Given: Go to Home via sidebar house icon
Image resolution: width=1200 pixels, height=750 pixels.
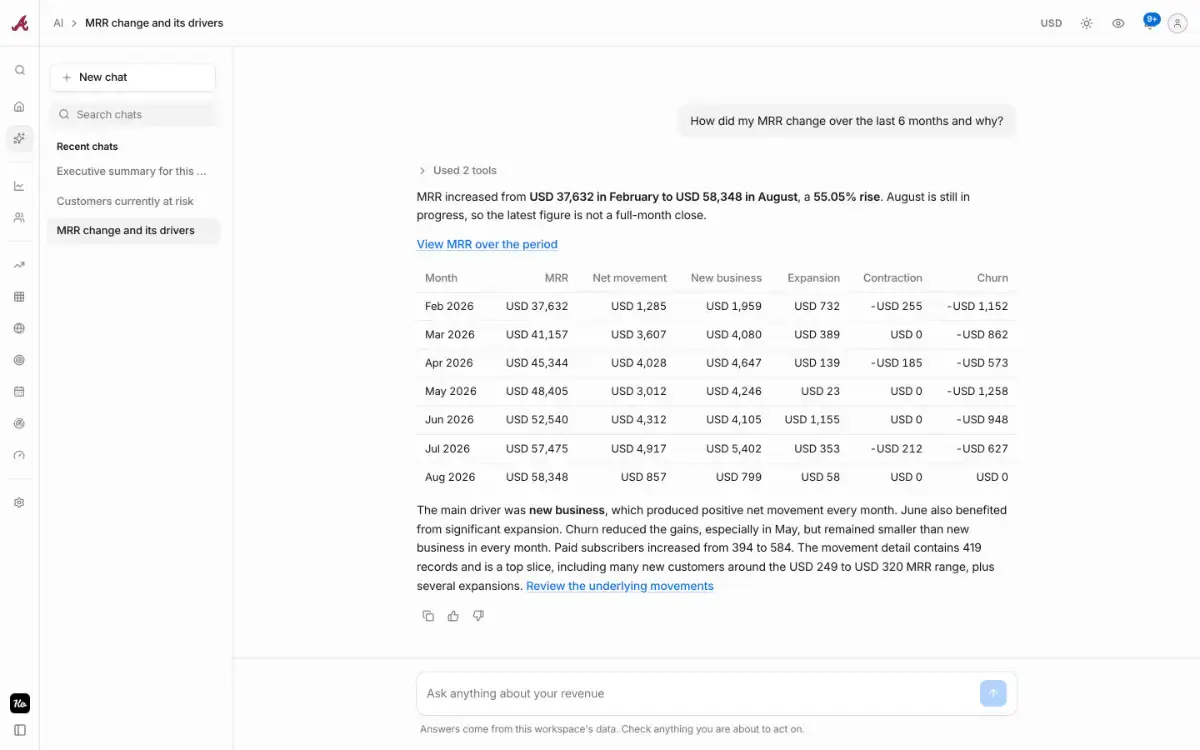Looking at the screenshot, I should point(19,107).
